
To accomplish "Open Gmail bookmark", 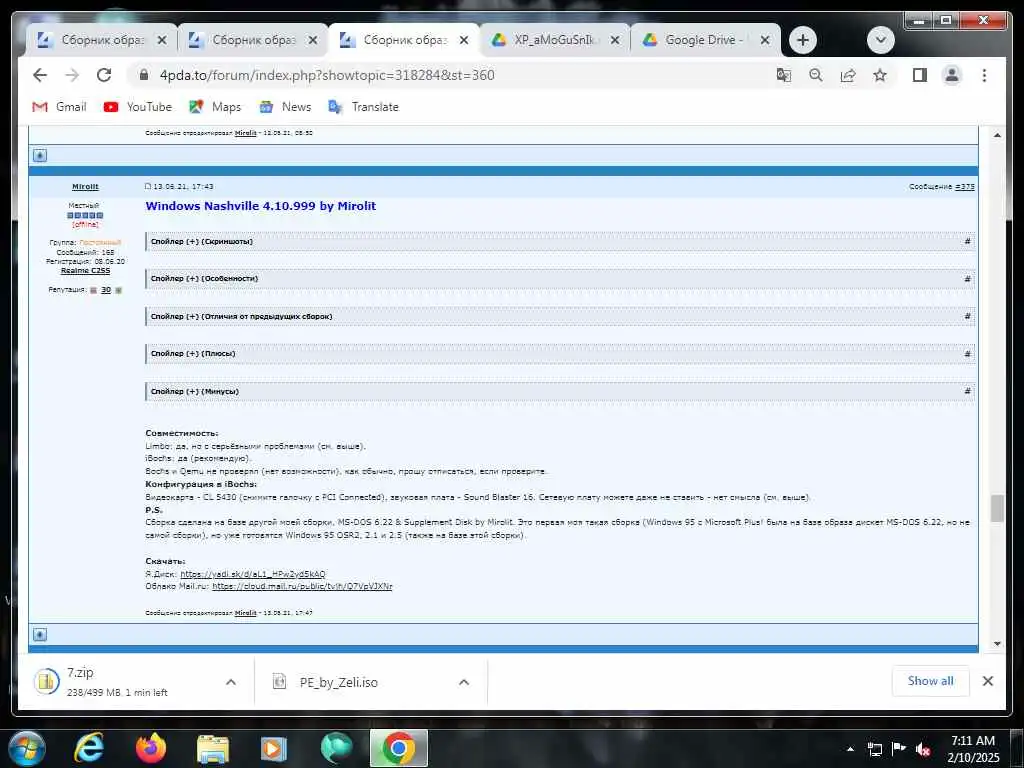I will 59,106.
